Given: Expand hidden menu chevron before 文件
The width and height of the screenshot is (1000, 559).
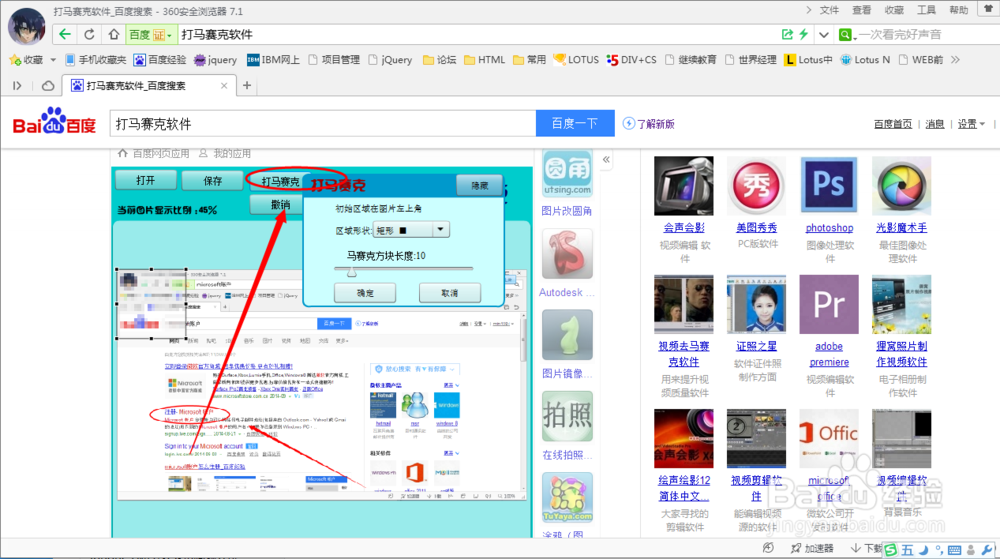Looking at the screenshot, I should [x=808, y=10].
